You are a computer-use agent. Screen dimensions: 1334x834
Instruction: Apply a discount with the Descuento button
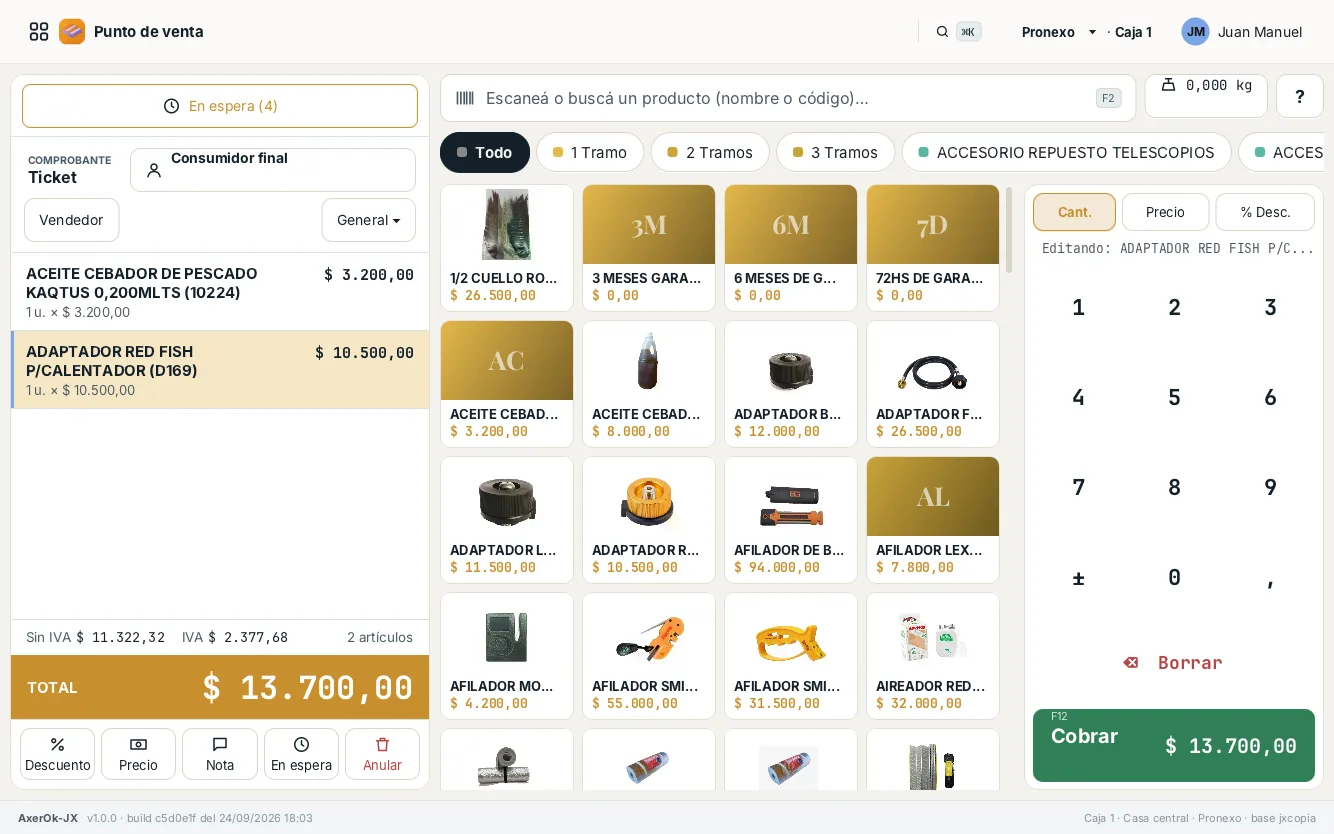[58, 754]
